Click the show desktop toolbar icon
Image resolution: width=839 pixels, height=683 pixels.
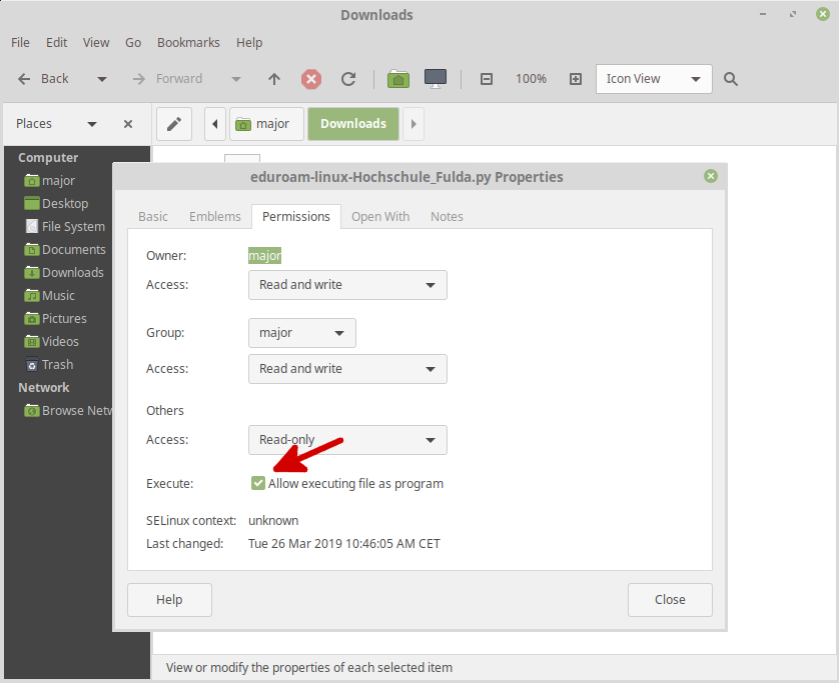[434, 79]
